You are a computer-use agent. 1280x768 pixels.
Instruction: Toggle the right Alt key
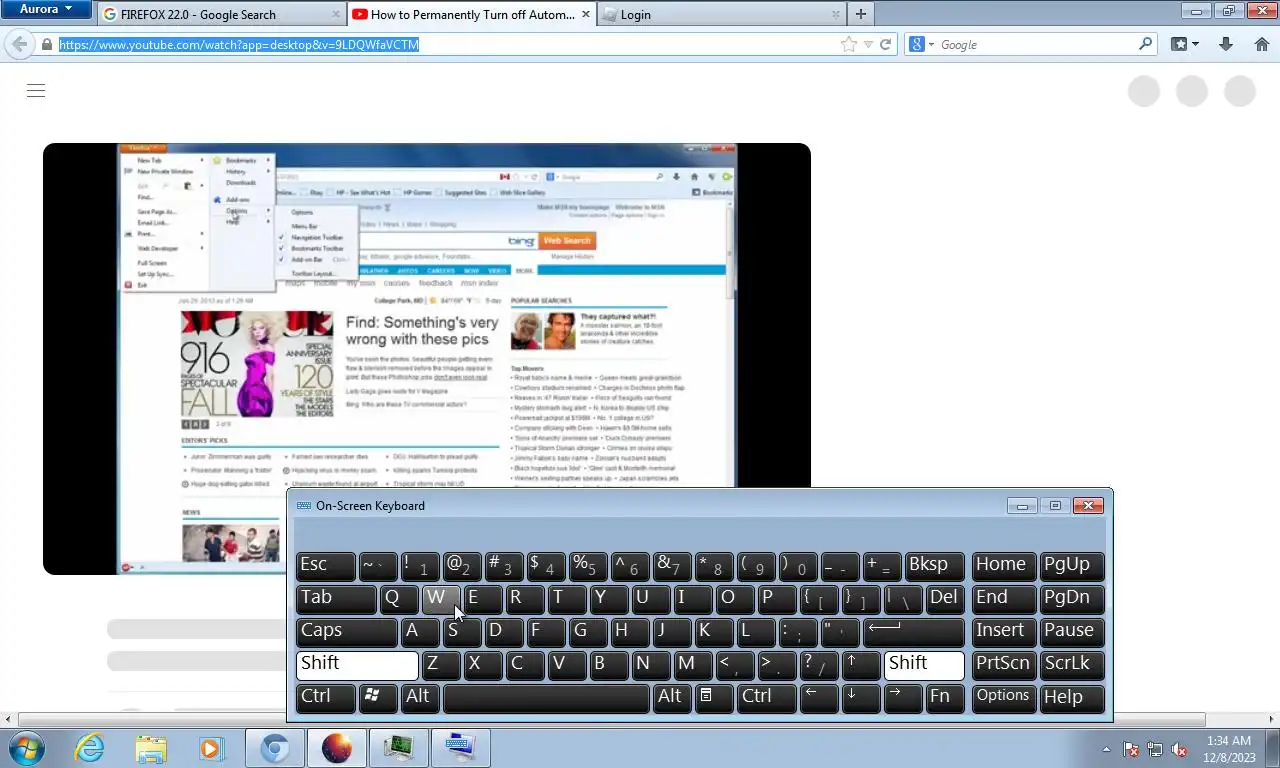pos(672,698)
